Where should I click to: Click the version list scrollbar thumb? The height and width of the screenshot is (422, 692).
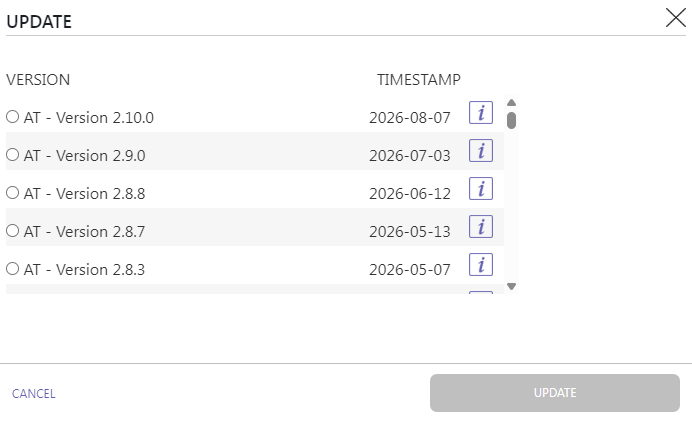(x=511, y=121)
